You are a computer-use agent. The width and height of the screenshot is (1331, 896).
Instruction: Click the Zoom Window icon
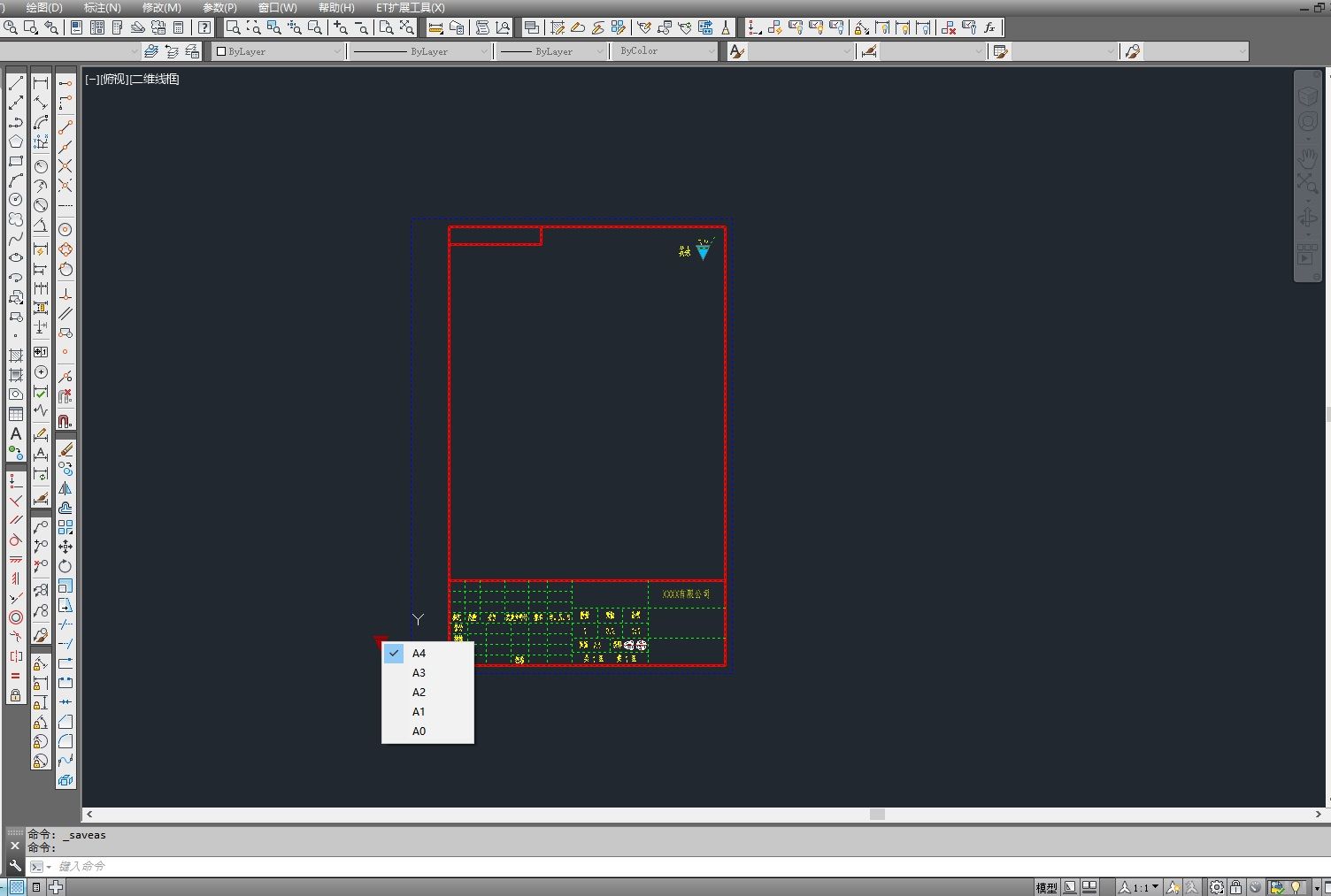pyautogui.click(x=233, y=28)
